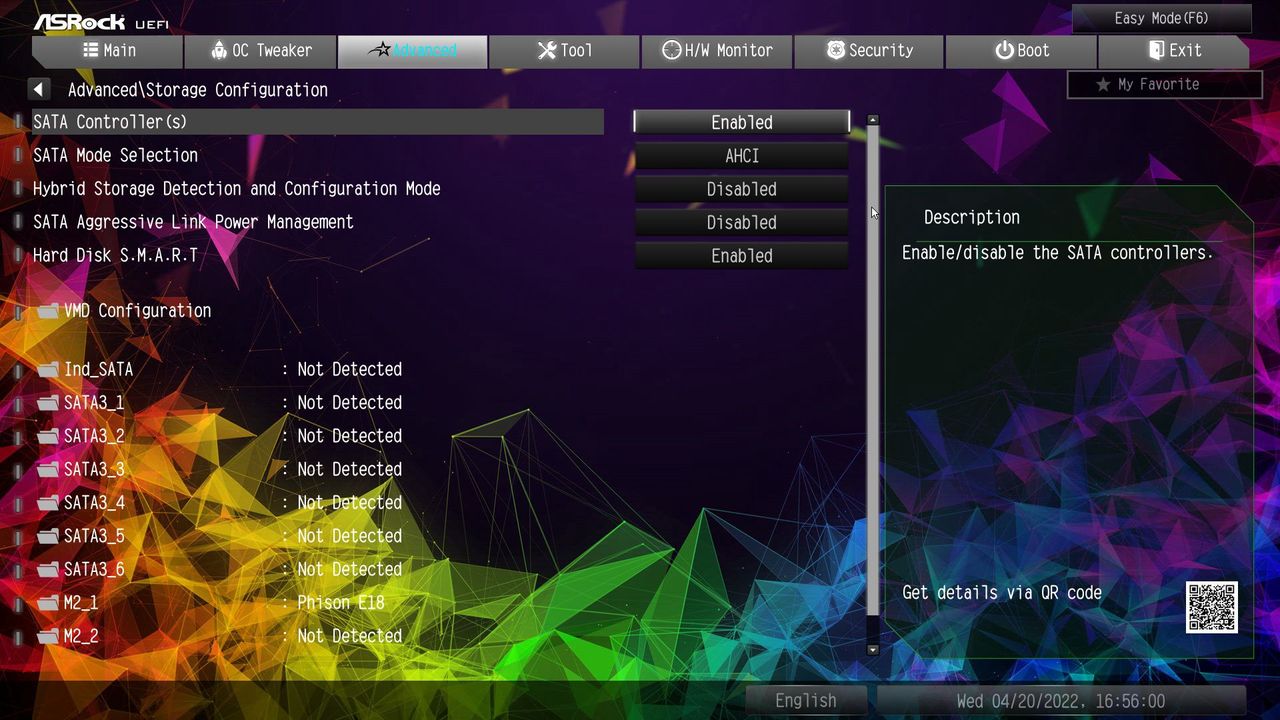This screenshot has height=720, width=1280.
Task: Click the M2_1 folder icon
Action: coord(49,603)
